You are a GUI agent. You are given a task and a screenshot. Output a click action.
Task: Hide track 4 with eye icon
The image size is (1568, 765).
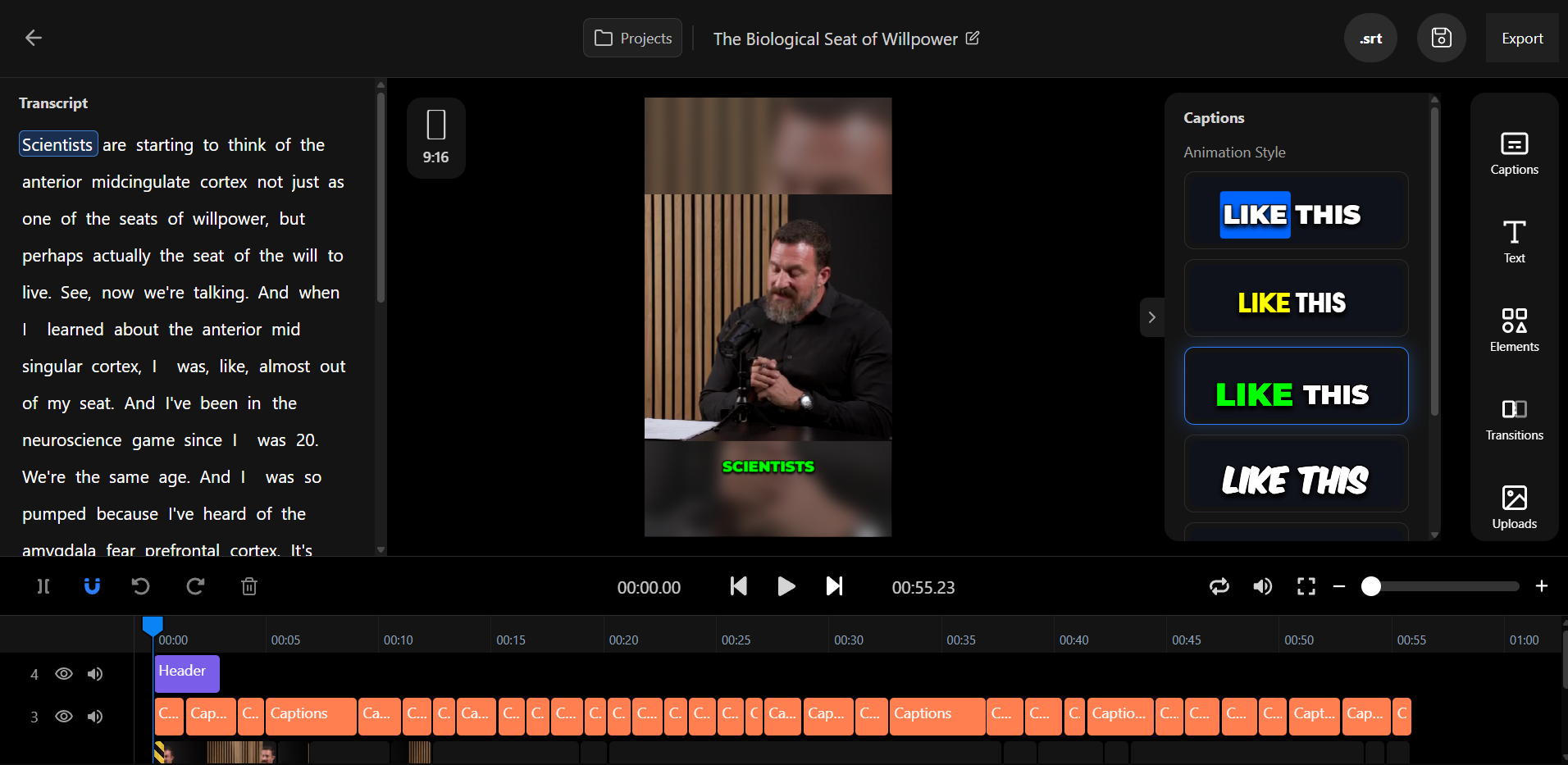point(64,674)
